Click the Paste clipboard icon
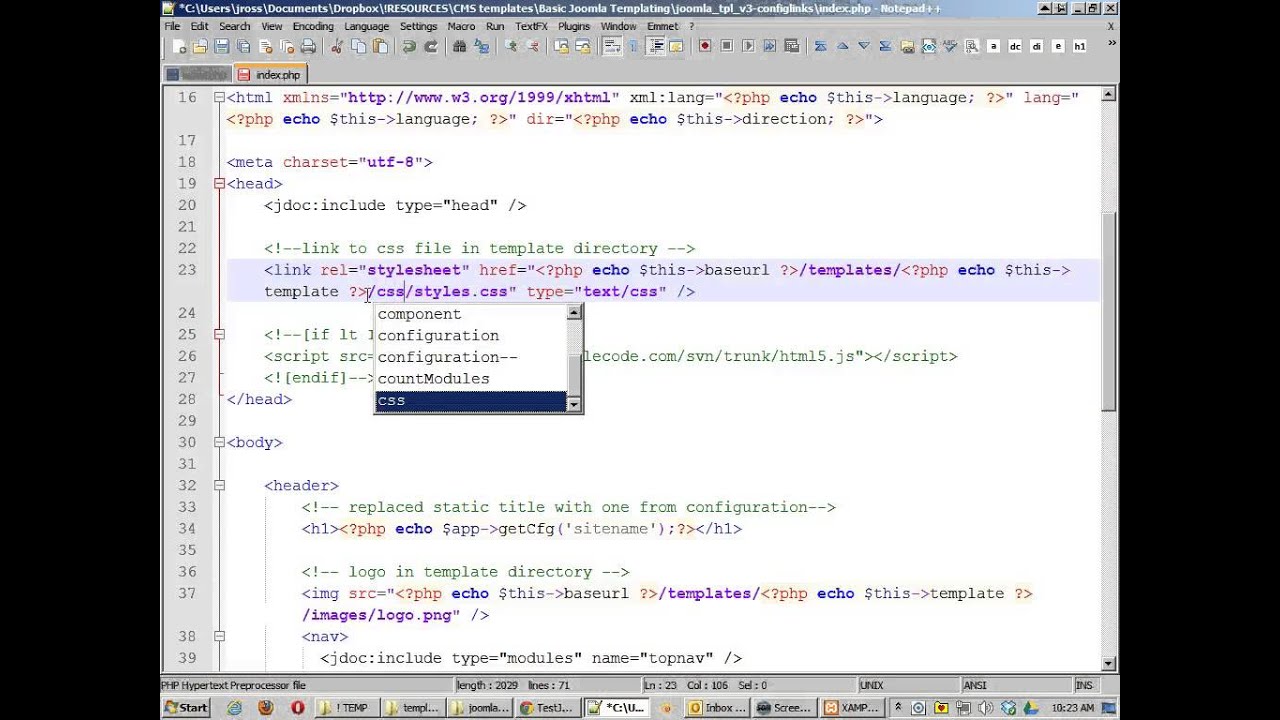The image size is (1280, 720). pos(380,46)
